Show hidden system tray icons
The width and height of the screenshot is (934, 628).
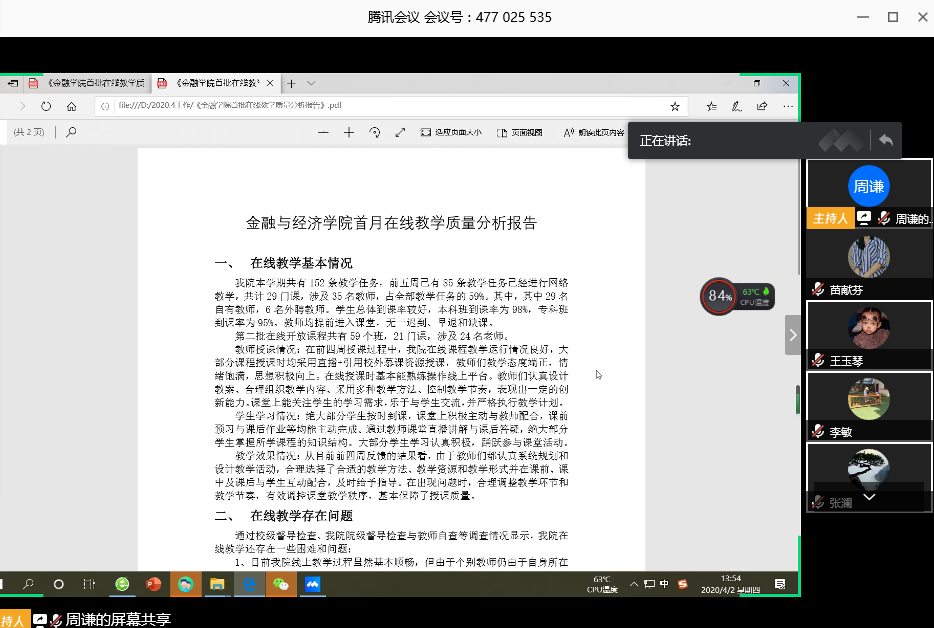[x=634, y=584]
